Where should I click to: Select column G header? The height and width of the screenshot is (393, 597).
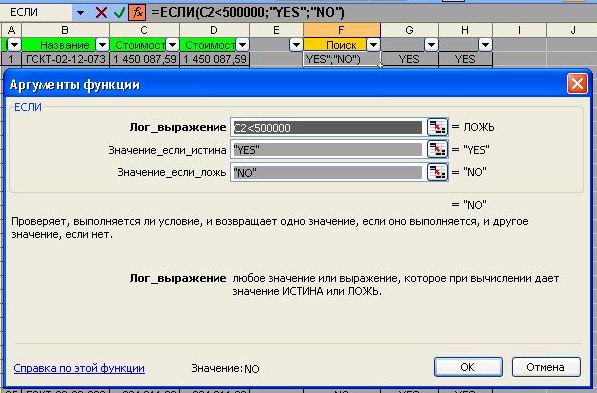[410, 30]
